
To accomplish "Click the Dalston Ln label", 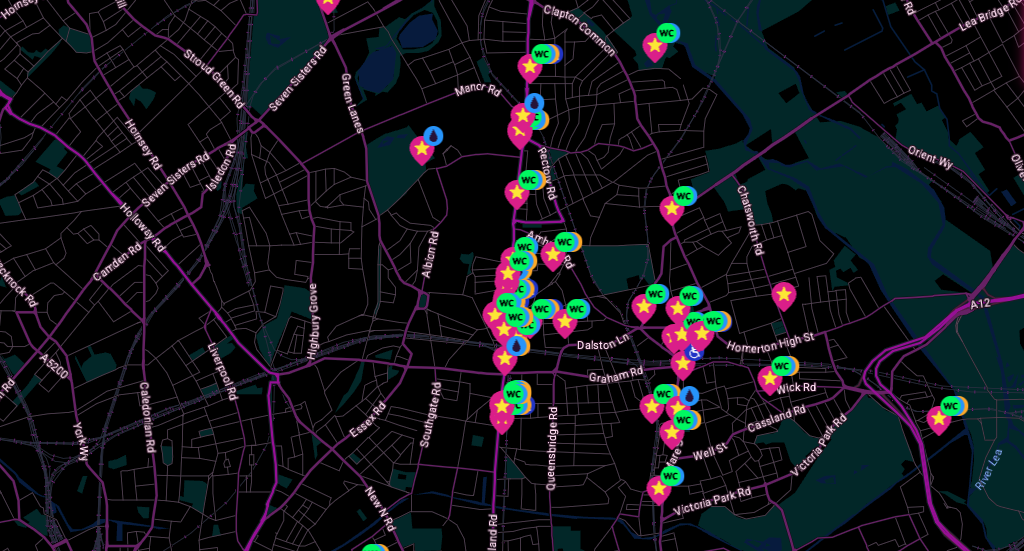I will click(603, 342).
